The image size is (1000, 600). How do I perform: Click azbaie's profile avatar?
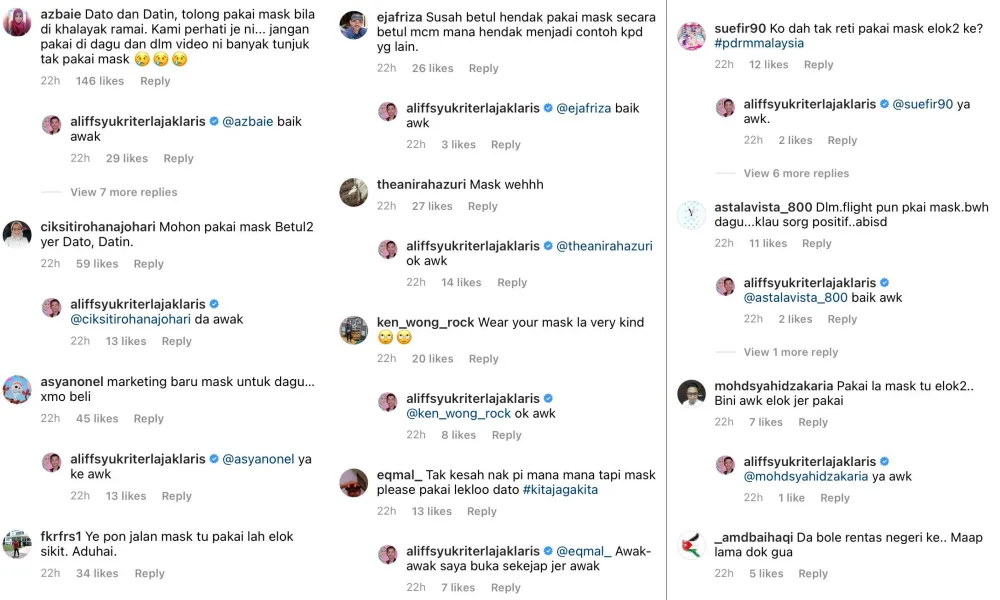point(17,22)
